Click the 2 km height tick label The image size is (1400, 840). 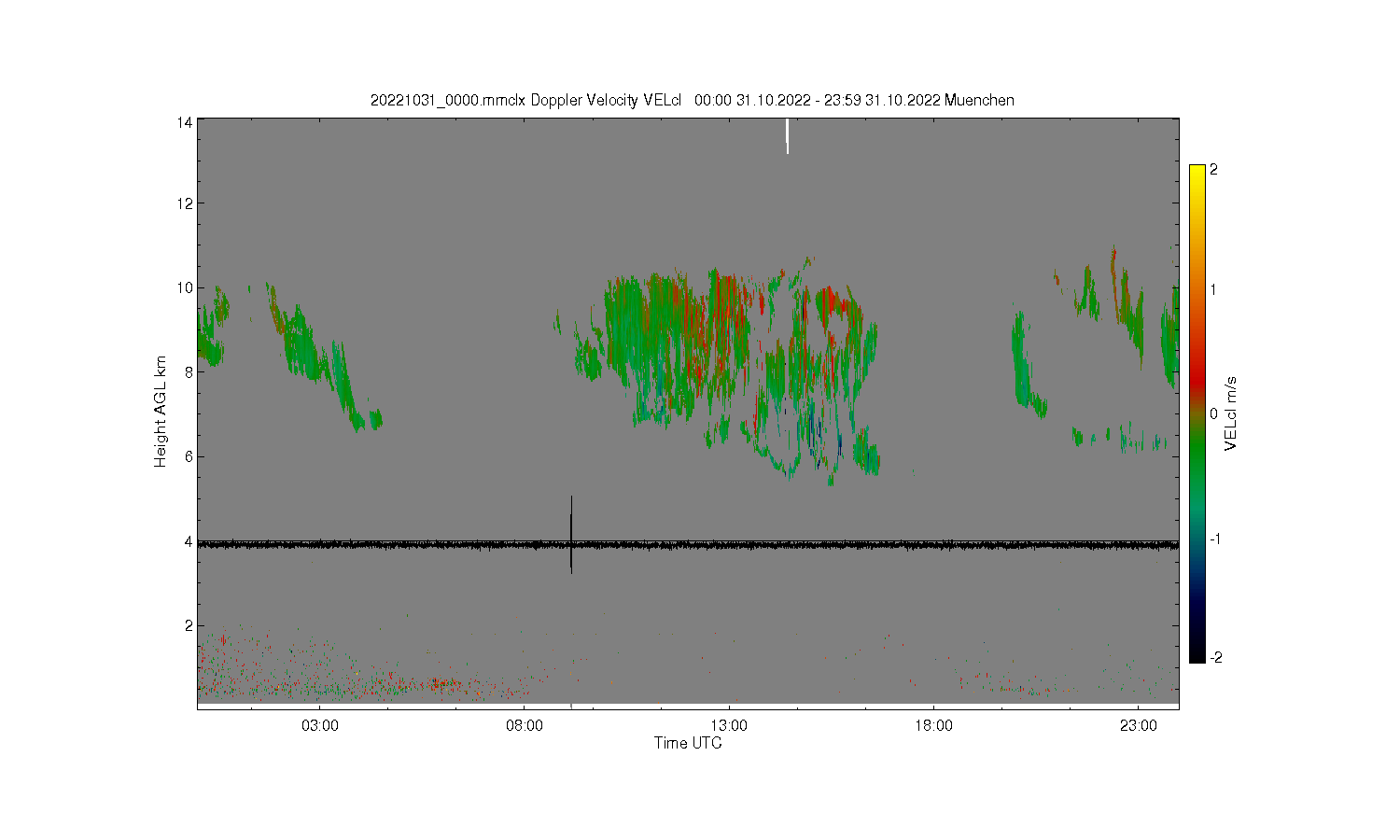[x=189, y=625]
